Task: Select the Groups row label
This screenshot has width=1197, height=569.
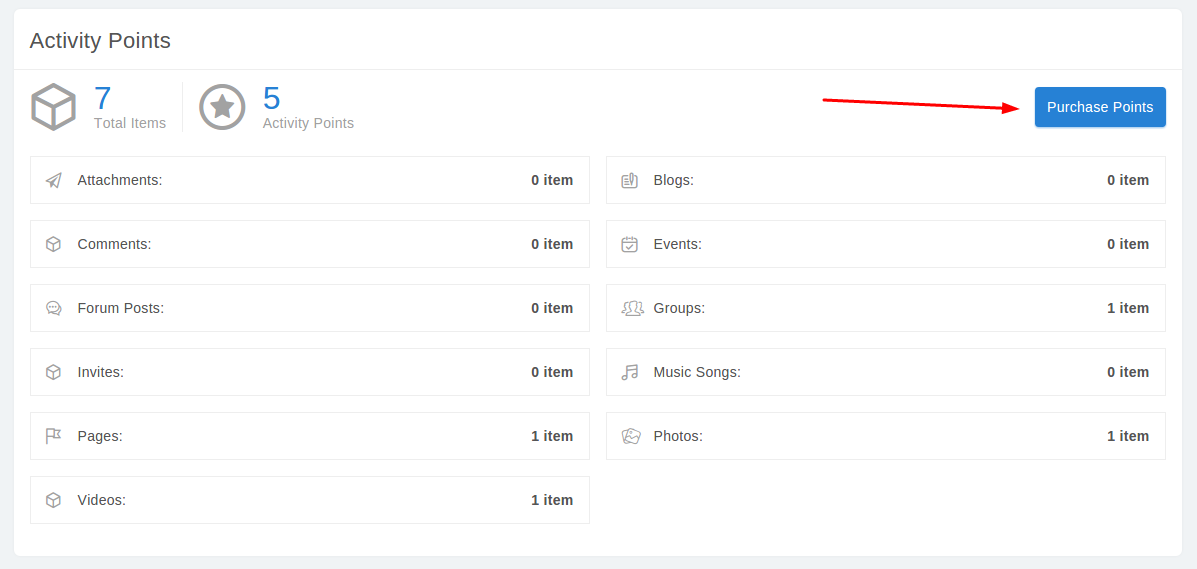Action: [679, 308]
